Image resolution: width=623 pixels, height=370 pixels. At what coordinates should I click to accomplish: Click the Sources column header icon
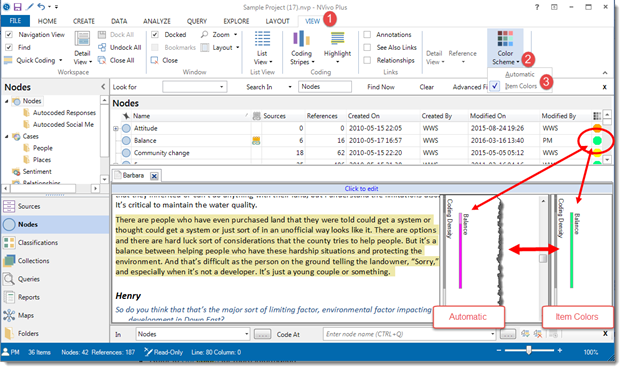[x=257, y=116]
